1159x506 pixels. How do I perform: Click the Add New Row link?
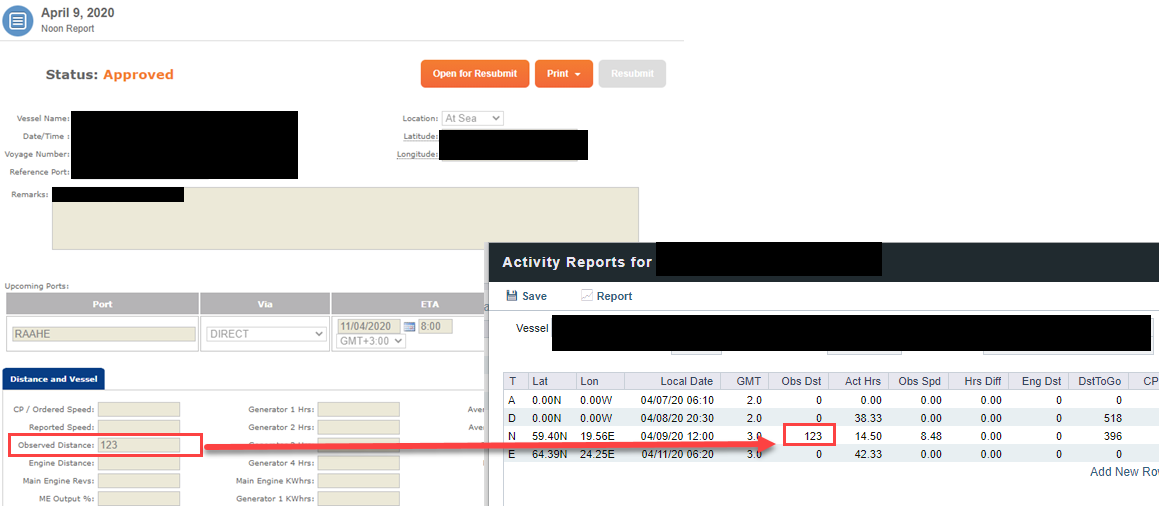[1124, 472]
